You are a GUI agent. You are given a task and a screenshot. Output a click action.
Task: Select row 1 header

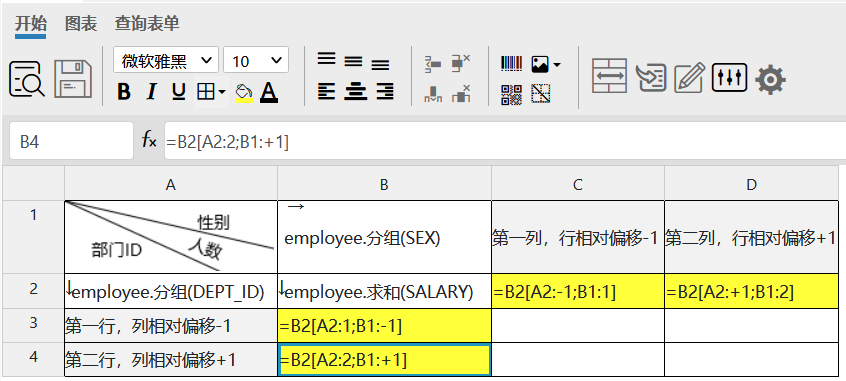33,237
